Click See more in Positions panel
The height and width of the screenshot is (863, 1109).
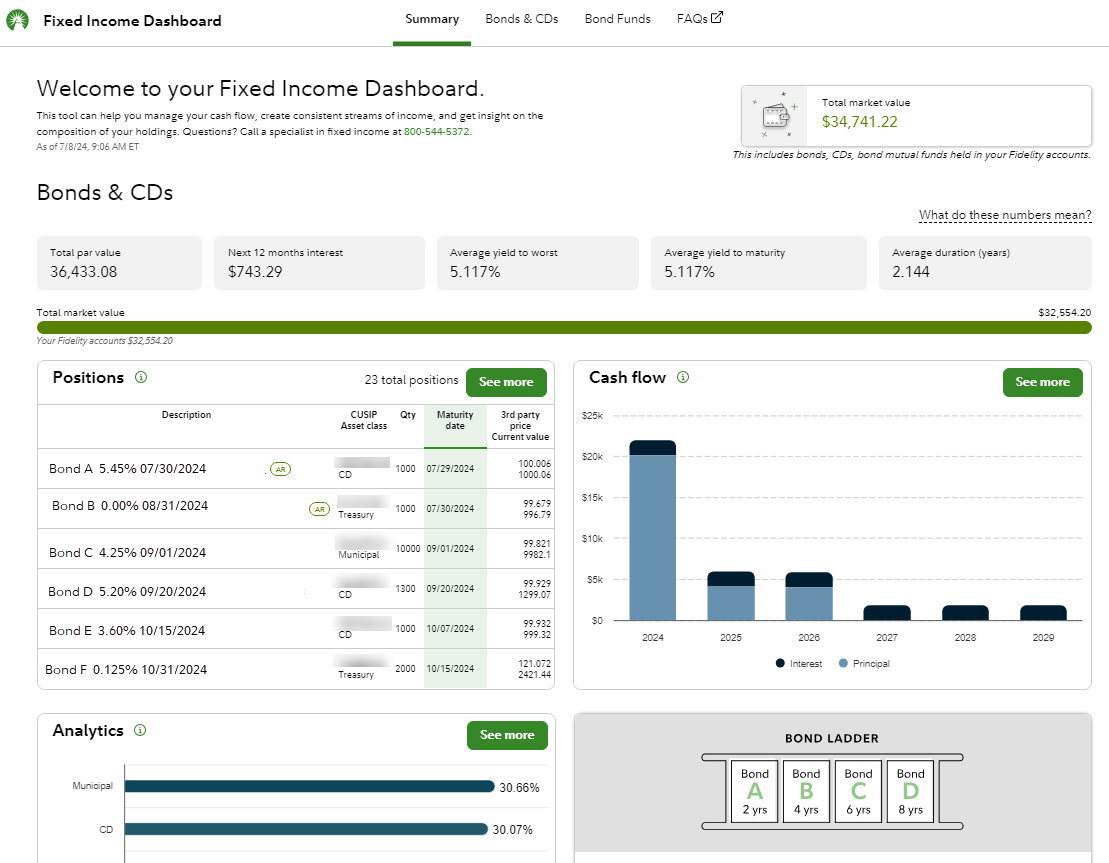pos(506,382)
